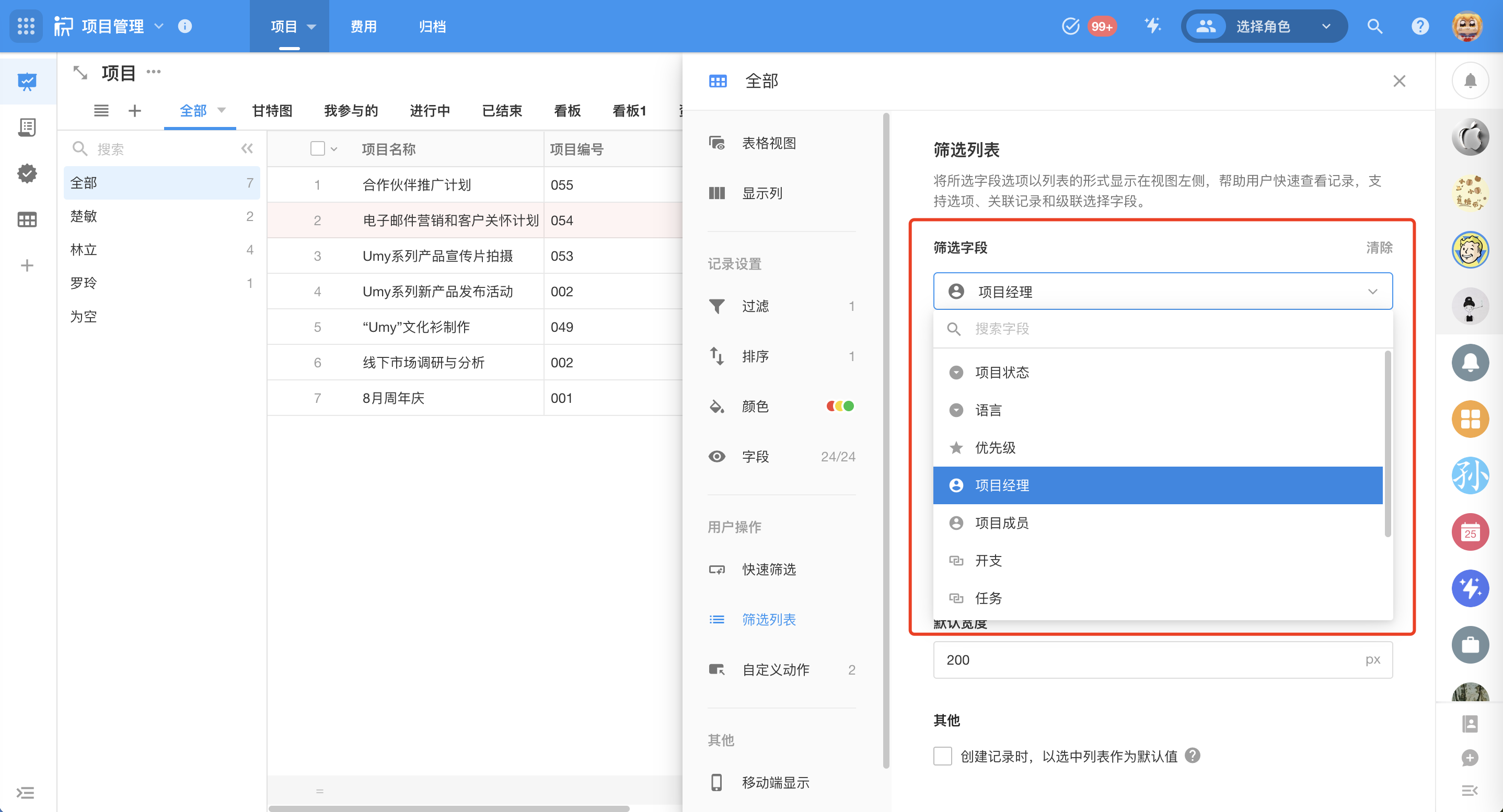Open the 我参与的 view tab
The height and width of the screenshot is (812, 1503).
point(351,110)
